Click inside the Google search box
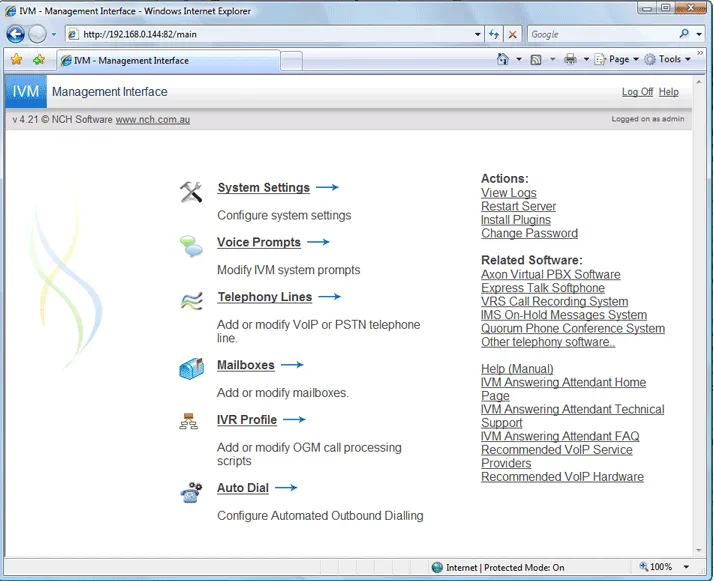Screen dimensions: 714x581 point(603,34)
